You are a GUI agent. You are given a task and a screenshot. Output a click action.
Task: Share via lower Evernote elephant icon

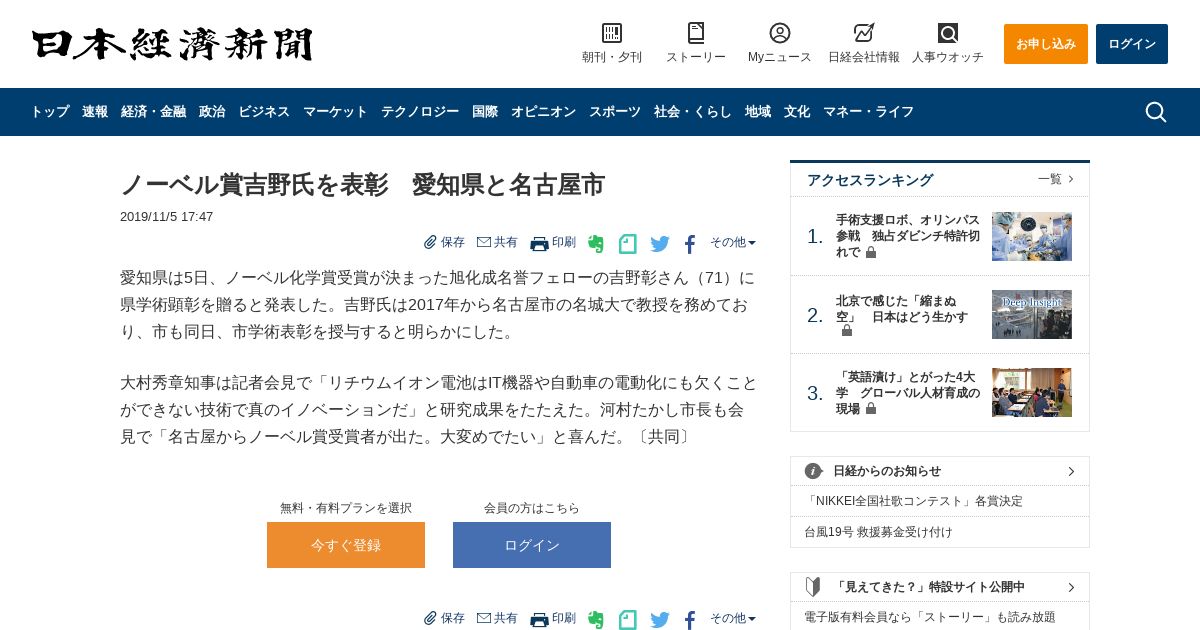pos(596,620)
